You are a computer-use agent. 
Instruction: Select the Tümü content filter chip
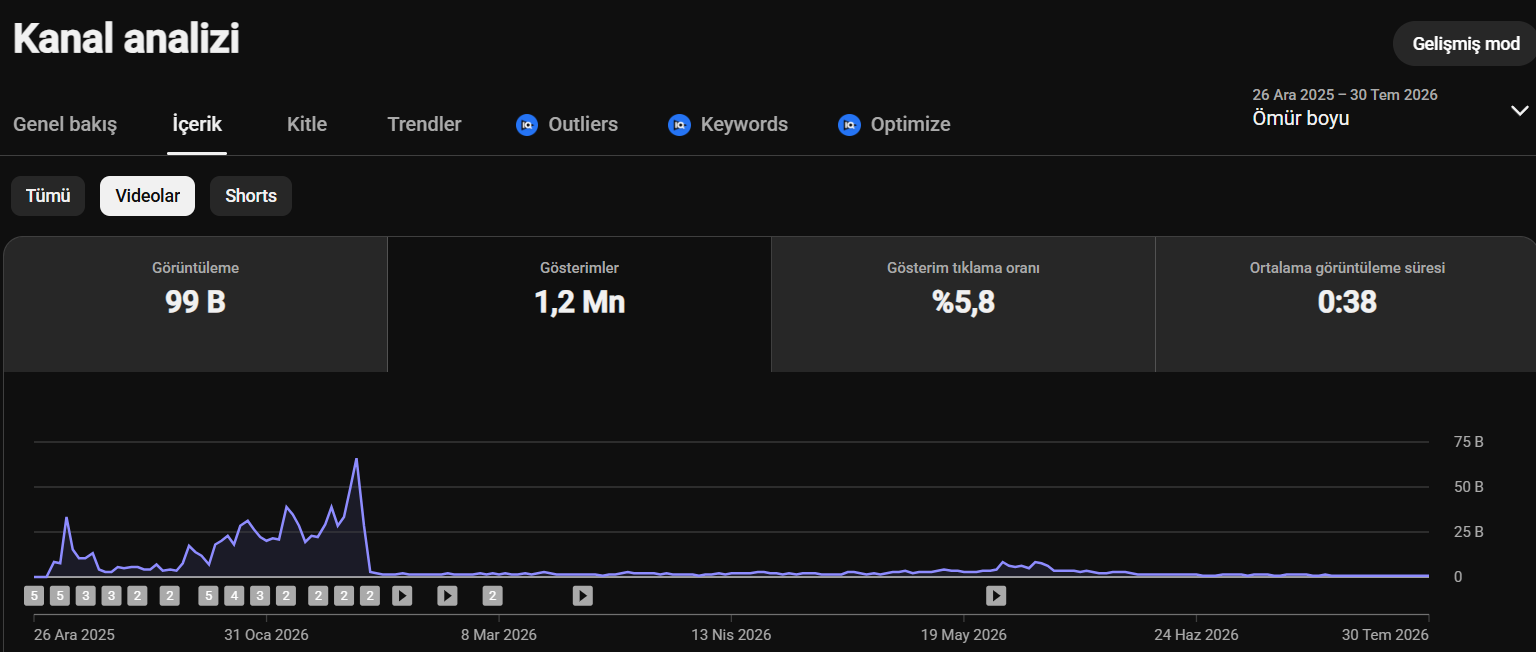(x=48, y=196)
